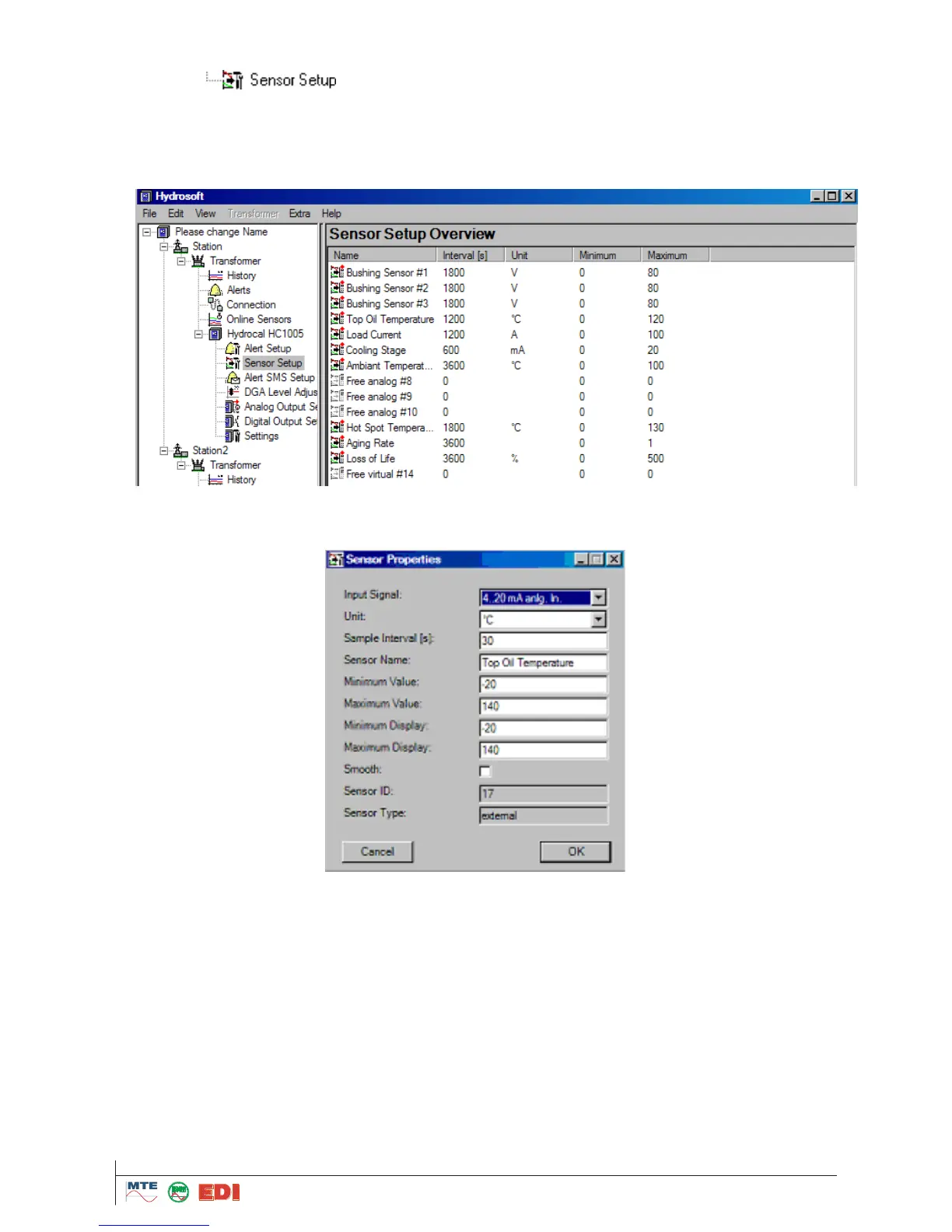The width and height of the screenshot is (952, 1232).
Task: Open the View menu
Action: [x=205, y=213]
